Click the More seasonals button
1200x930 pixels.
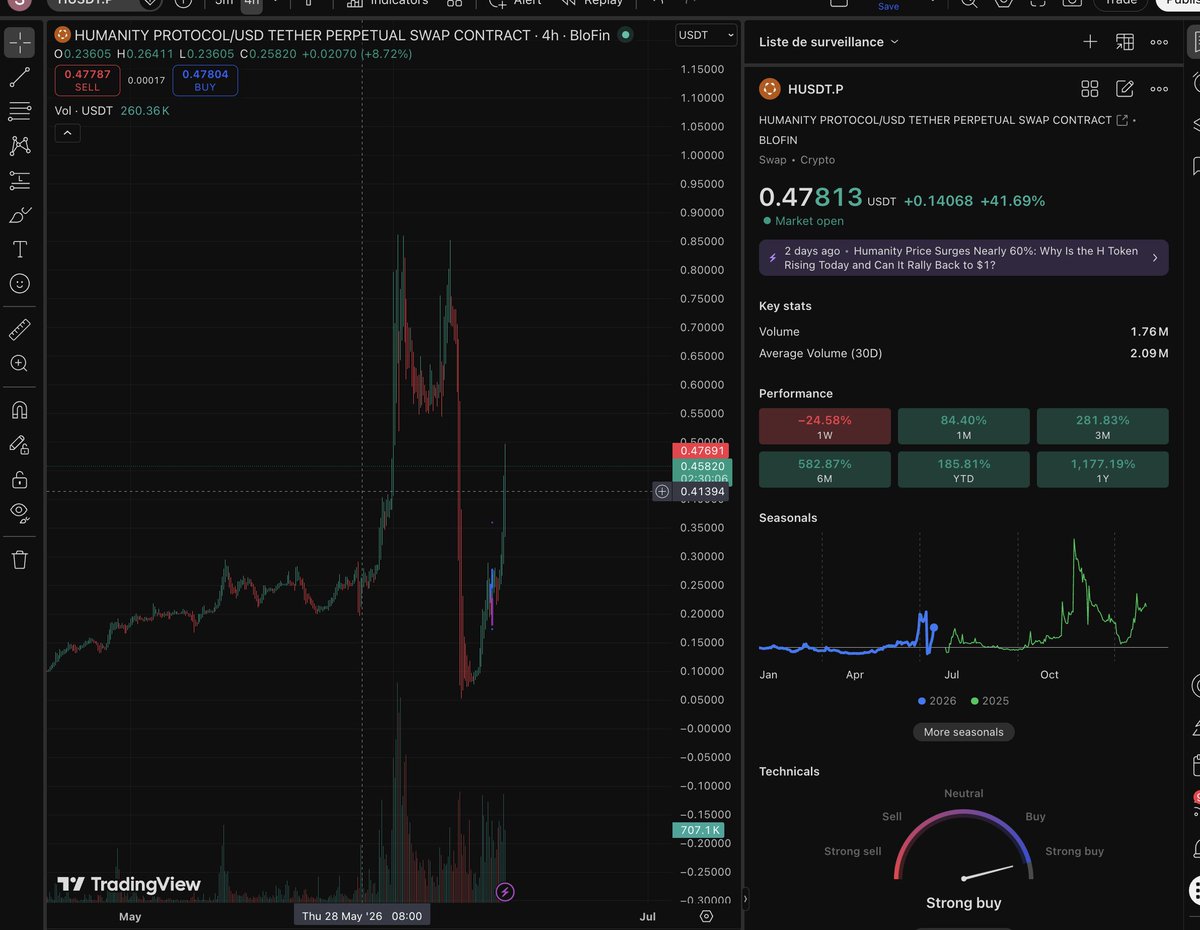tap(964, 732)
